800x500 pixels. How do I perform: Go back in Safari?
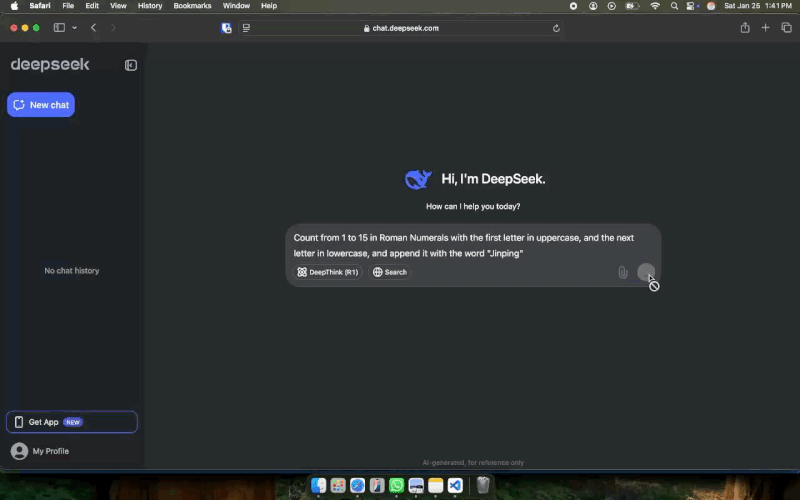[93, 28]
